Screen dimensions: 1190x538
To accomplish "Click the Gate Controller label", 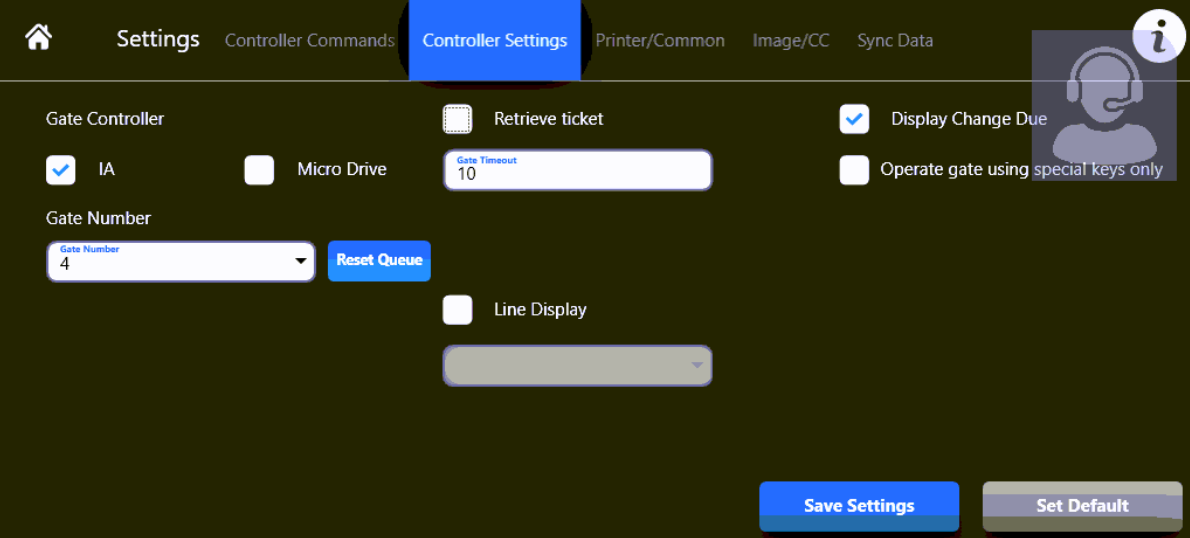I will click(105, 119).
